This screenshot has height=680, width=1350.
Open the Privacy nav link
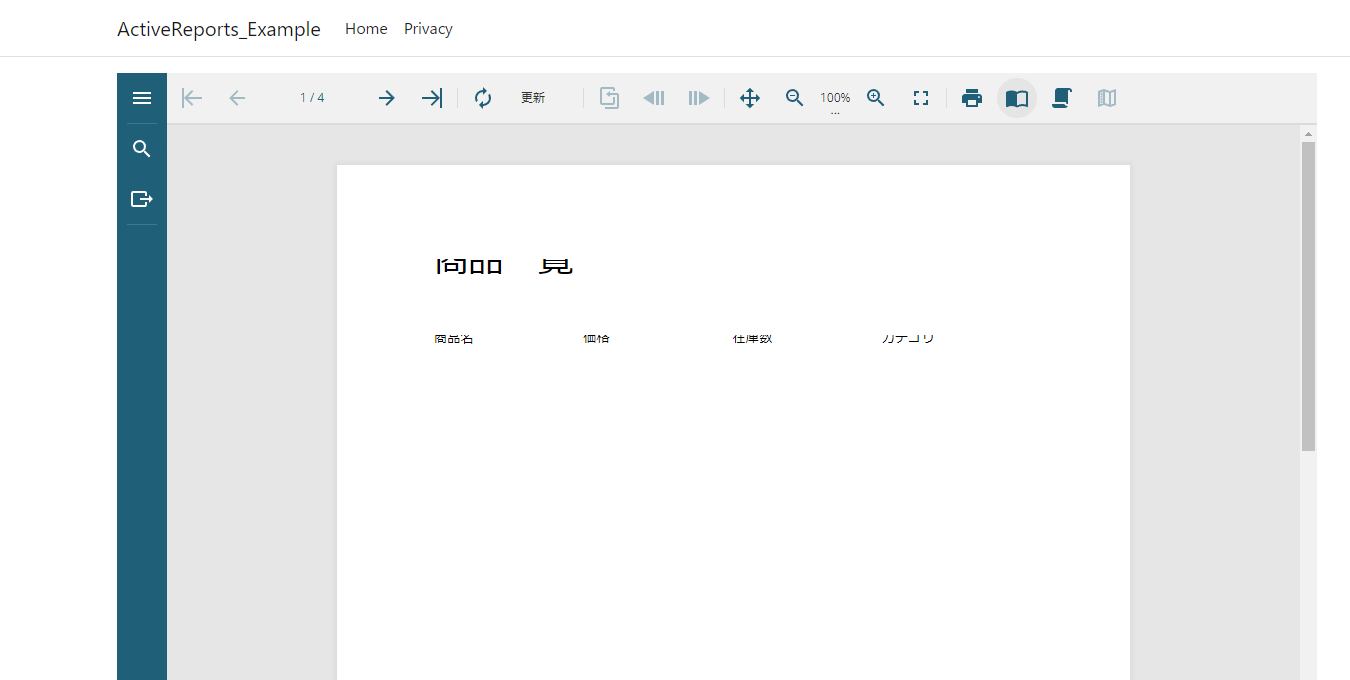pos(428,29)
